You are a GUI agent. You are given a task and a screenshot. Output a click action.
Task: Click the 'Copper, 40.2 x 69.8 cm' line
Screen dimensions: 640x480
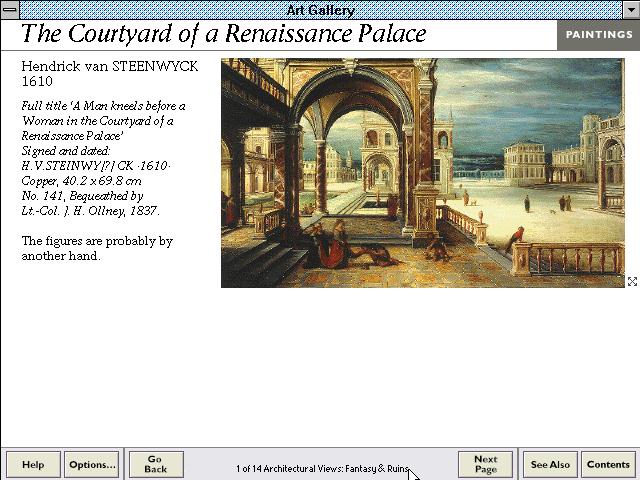(82, 181)
